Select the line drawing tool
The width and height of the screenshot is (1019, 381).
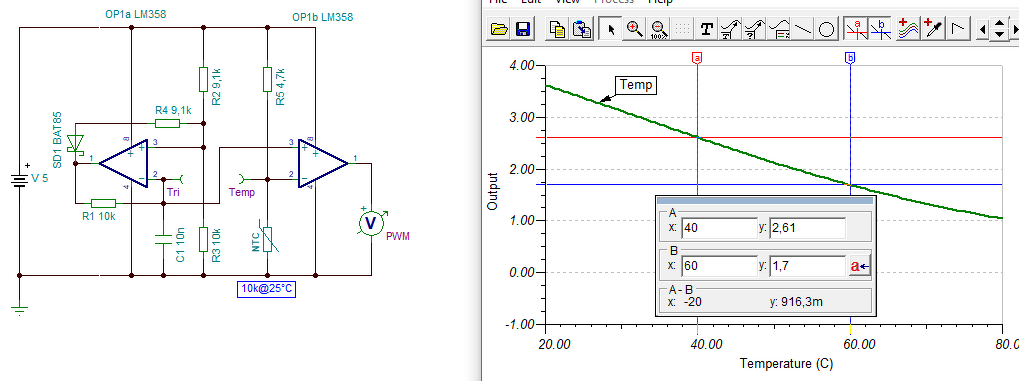(x=803, y=29)
